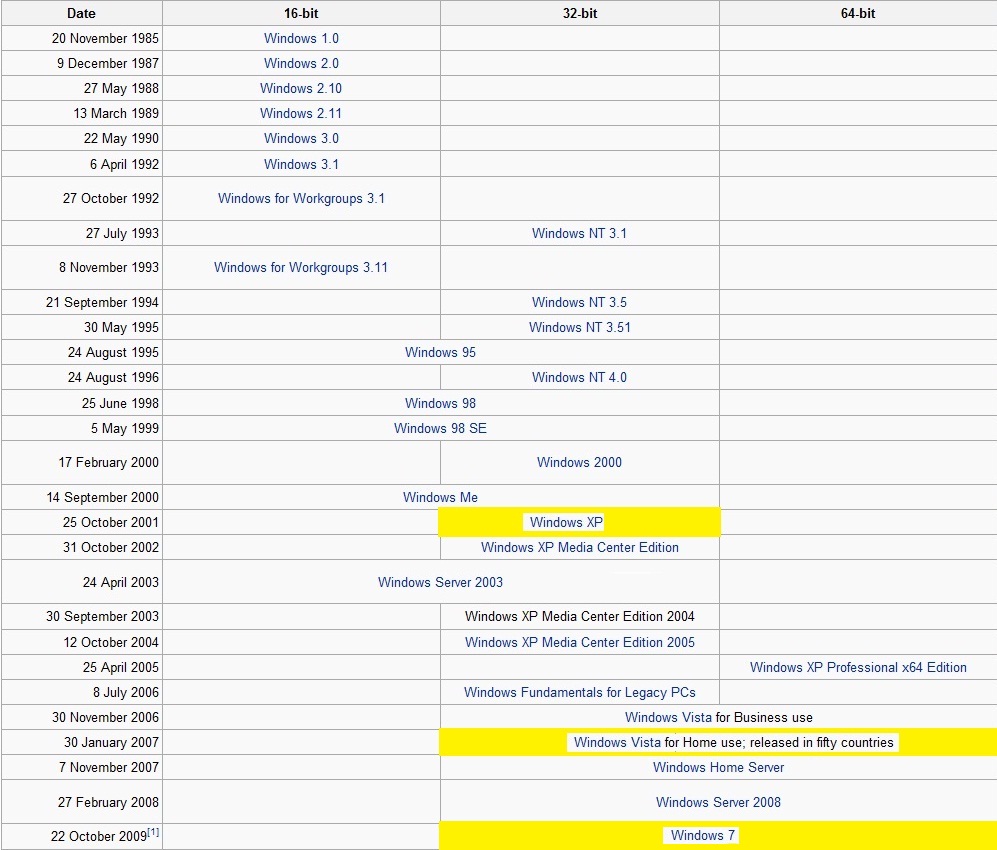Open footnote [1] beside 22 October 2009
997x850 pixels.
(153, 832)
